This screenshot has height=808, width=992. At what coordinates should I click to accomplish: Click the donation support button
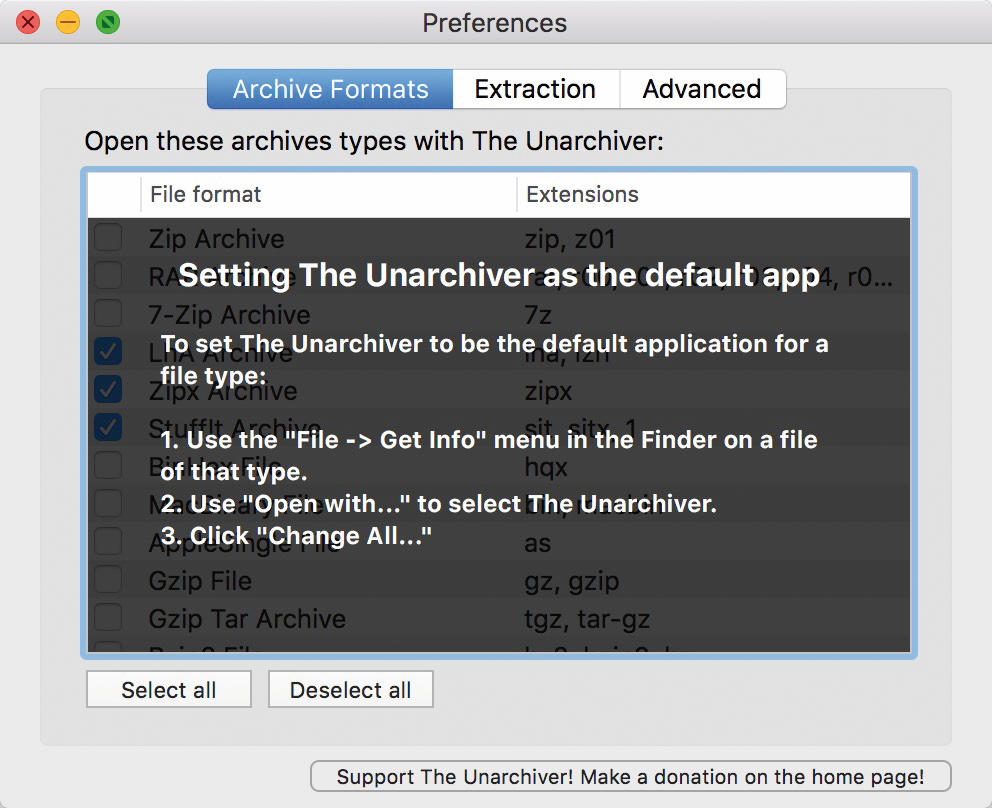click(x=631, y=776)
